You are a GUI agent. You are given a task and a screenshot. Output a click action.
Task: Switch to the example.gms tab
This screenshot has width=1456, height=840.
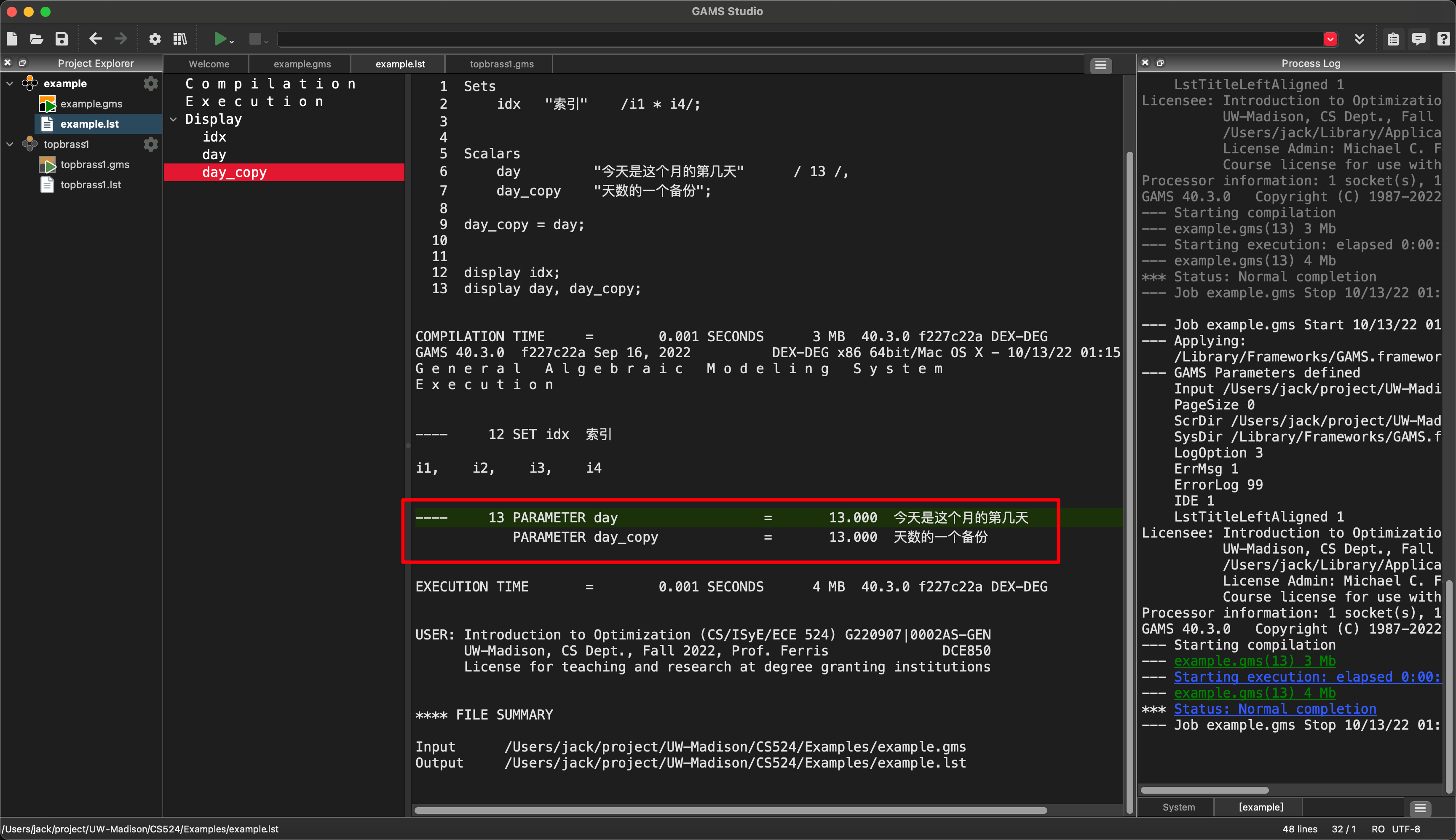[x=302, y=64]
